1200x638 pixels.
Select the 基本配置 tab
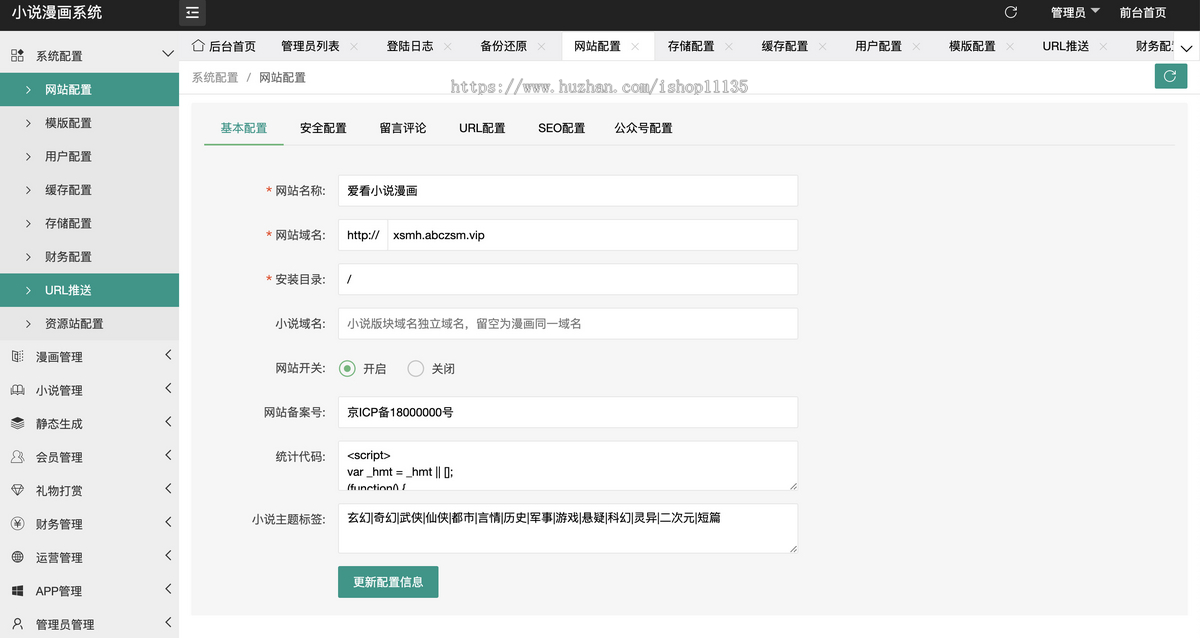click(x=244, y=128)
